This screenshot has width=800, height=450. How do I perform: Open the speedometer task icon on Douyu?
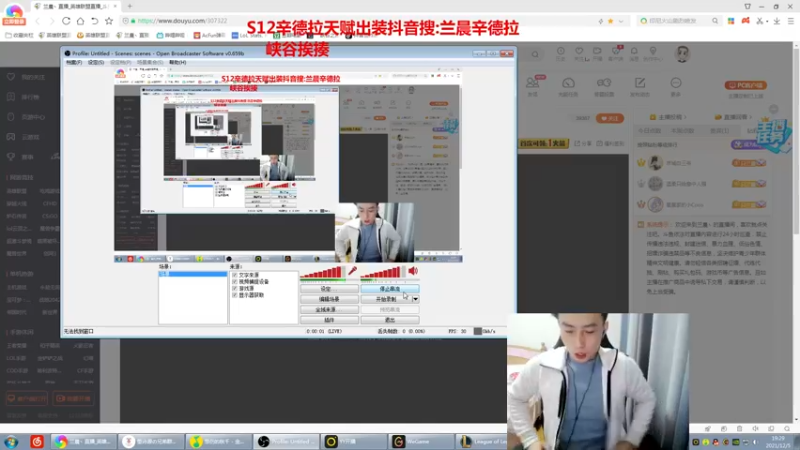point(568,83)
